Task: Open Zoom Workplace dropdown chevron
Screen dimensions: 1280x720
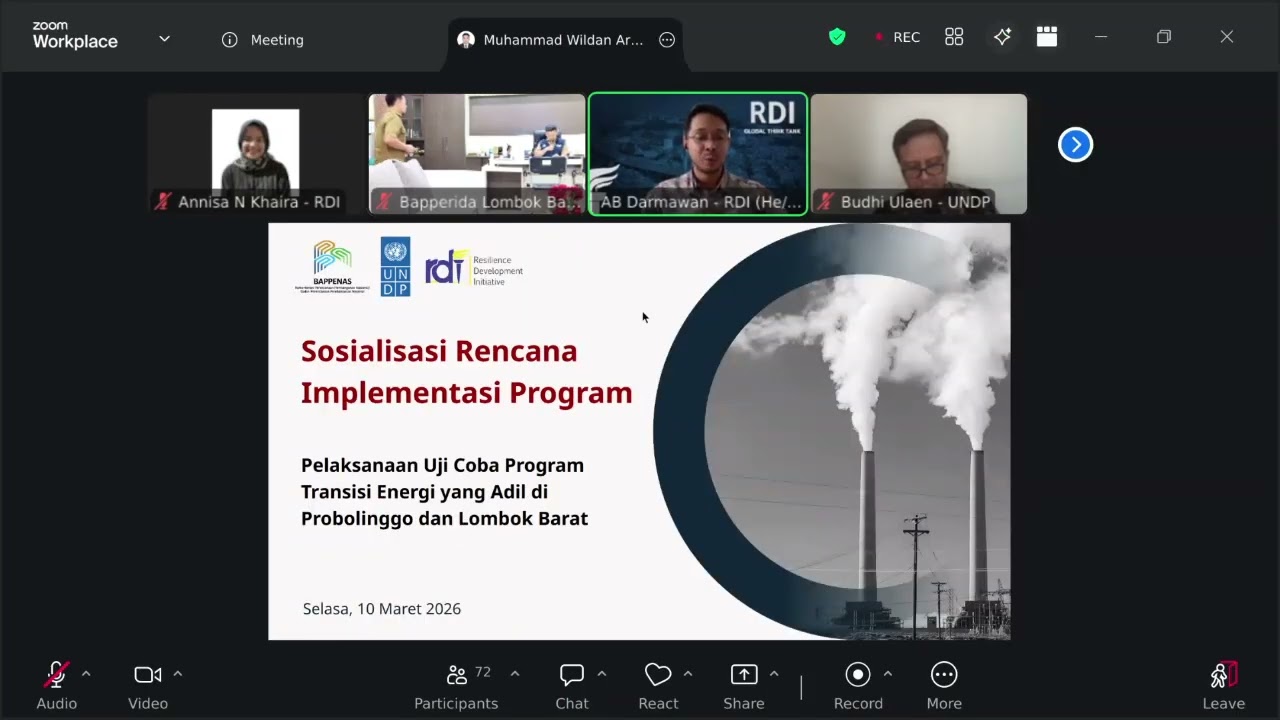Action: click(x=164, y=39)
